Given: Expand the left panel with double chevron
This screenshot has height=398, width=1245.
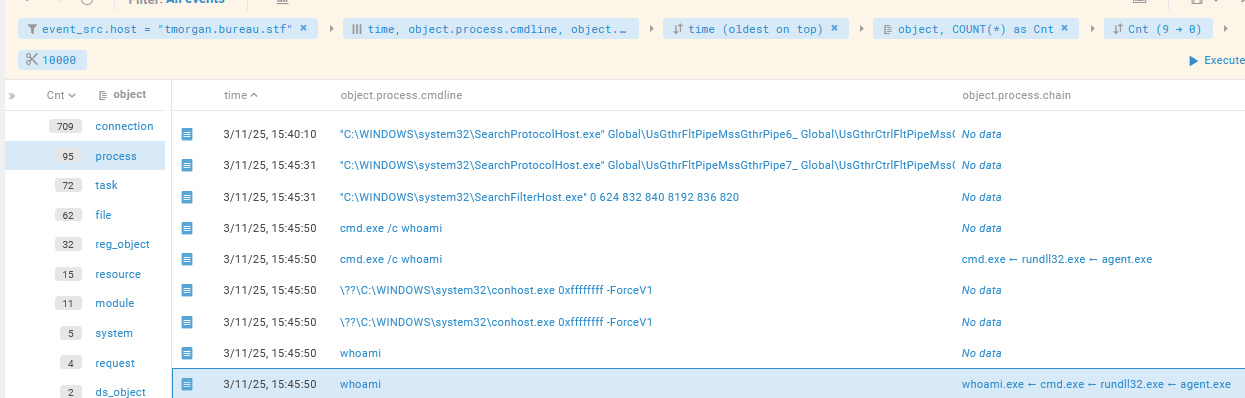Looking at the screenshot, I should pos(13,96).
